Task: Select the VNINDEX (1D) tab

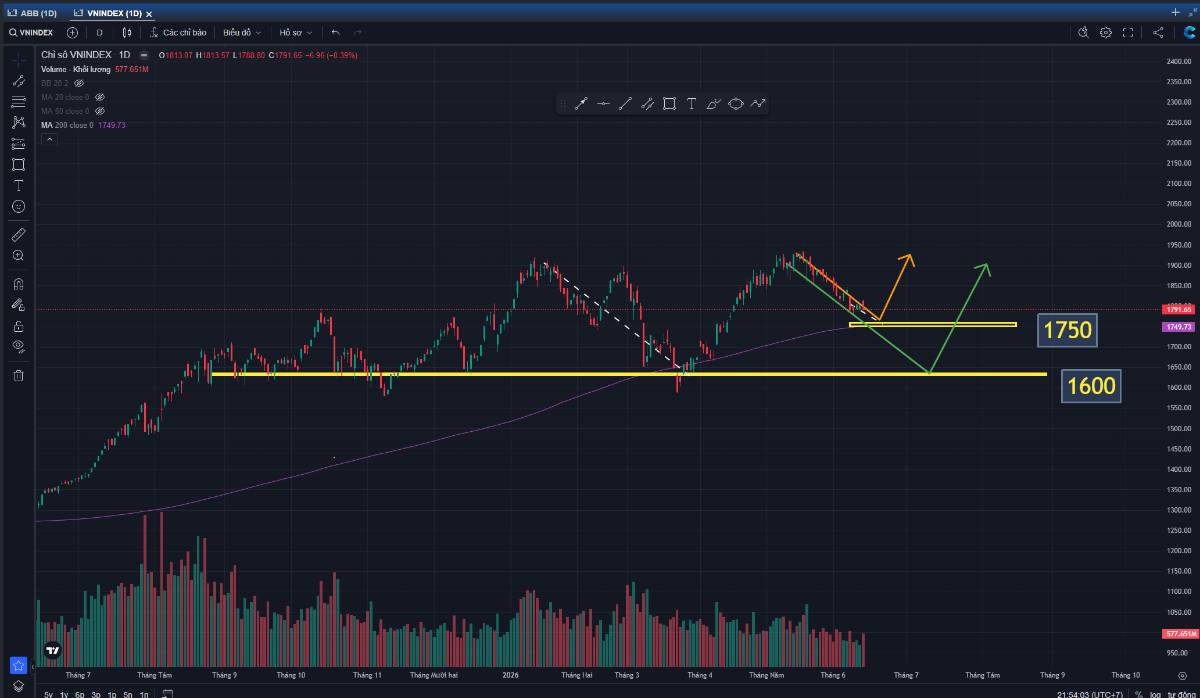Action: point(109,13)
